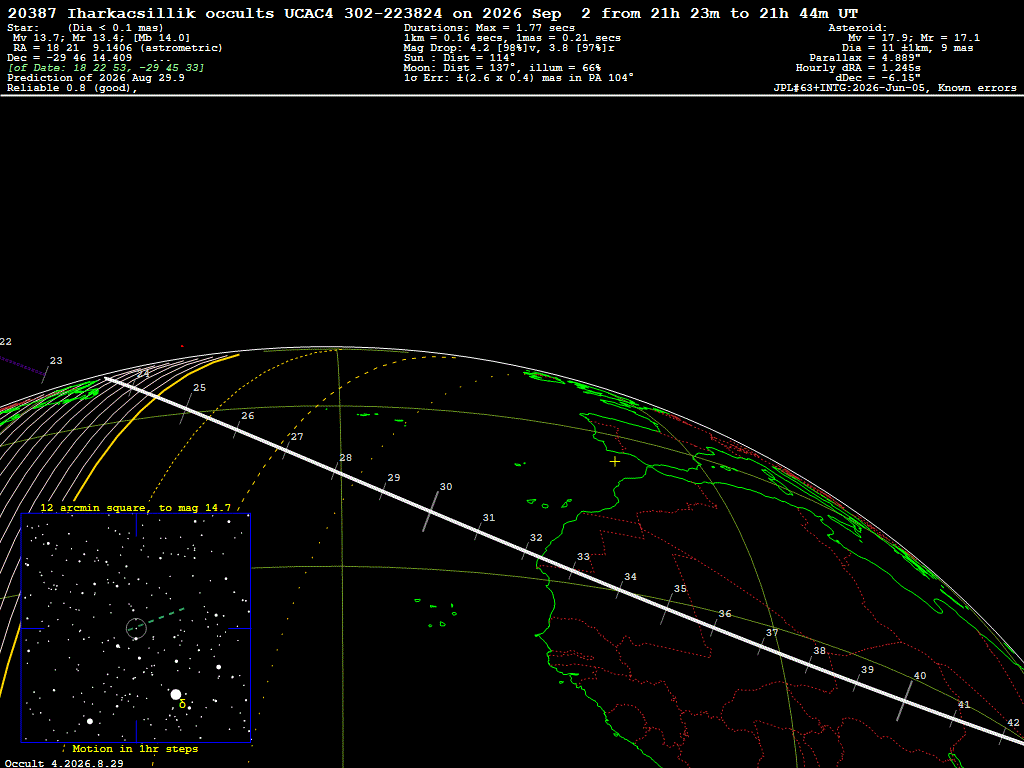This screenshot has height=768, width=1024.
Task: Select minute marker 40 on the path
Action: click(x=920, y=676)
